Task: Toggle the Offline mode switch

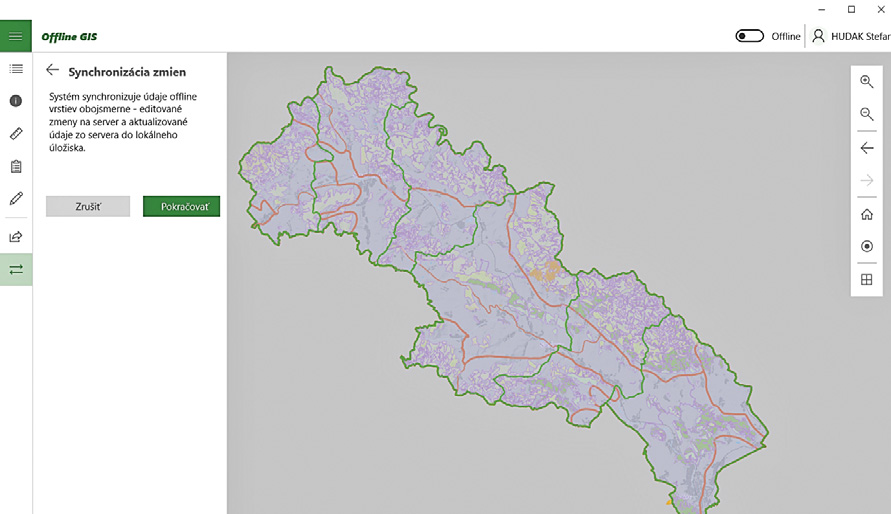Action: point(749,36)
